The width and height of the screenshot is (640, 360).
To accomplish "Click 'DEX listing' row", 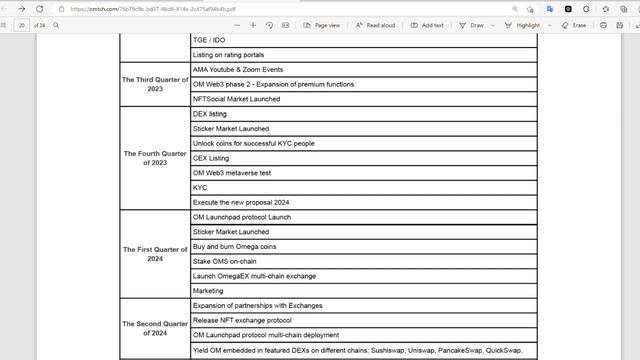I will click(364, 114).
